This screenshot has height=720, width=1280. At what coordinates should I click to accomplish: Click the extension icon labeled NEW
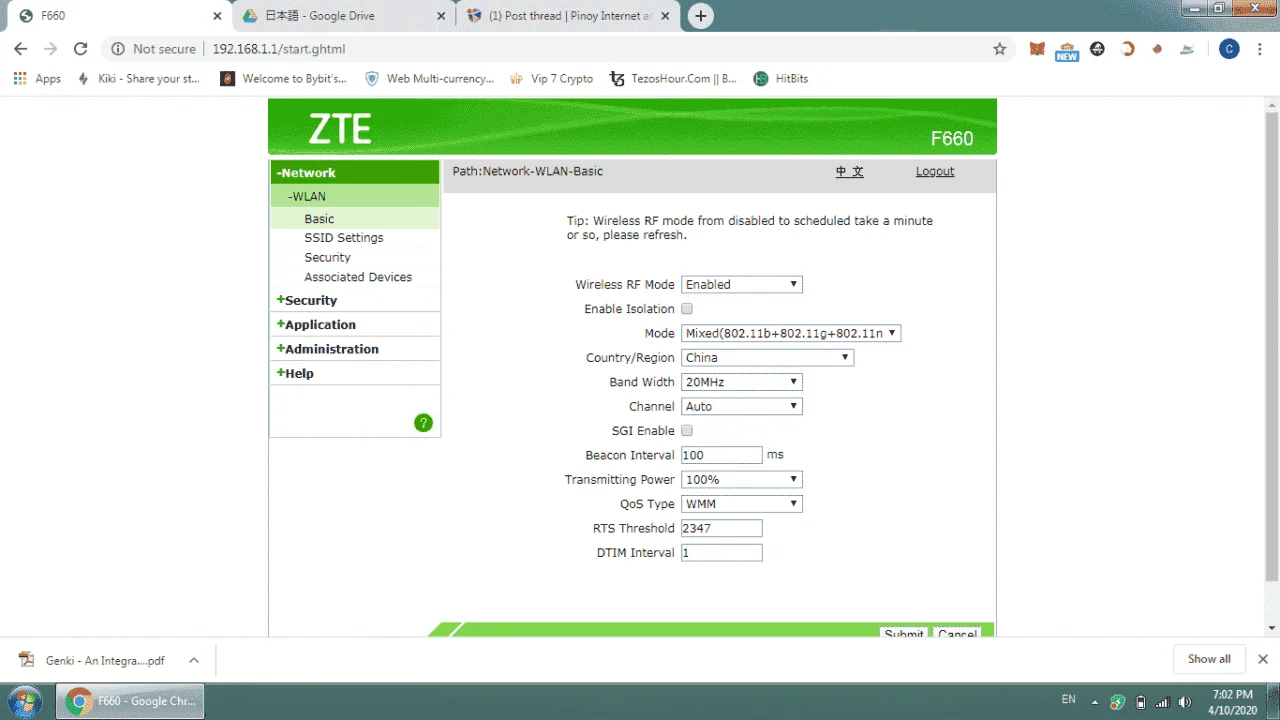click(x=1067, y=50)
